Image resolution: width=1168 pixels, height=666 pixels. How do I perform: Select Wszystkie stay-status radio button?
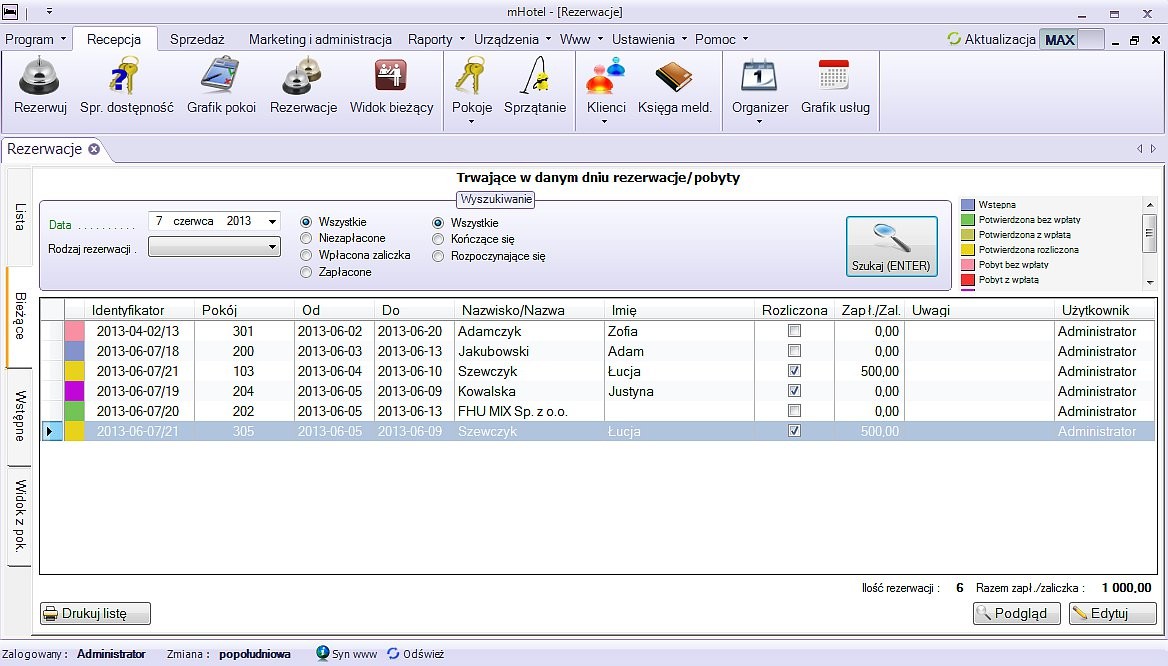point(438,223)
